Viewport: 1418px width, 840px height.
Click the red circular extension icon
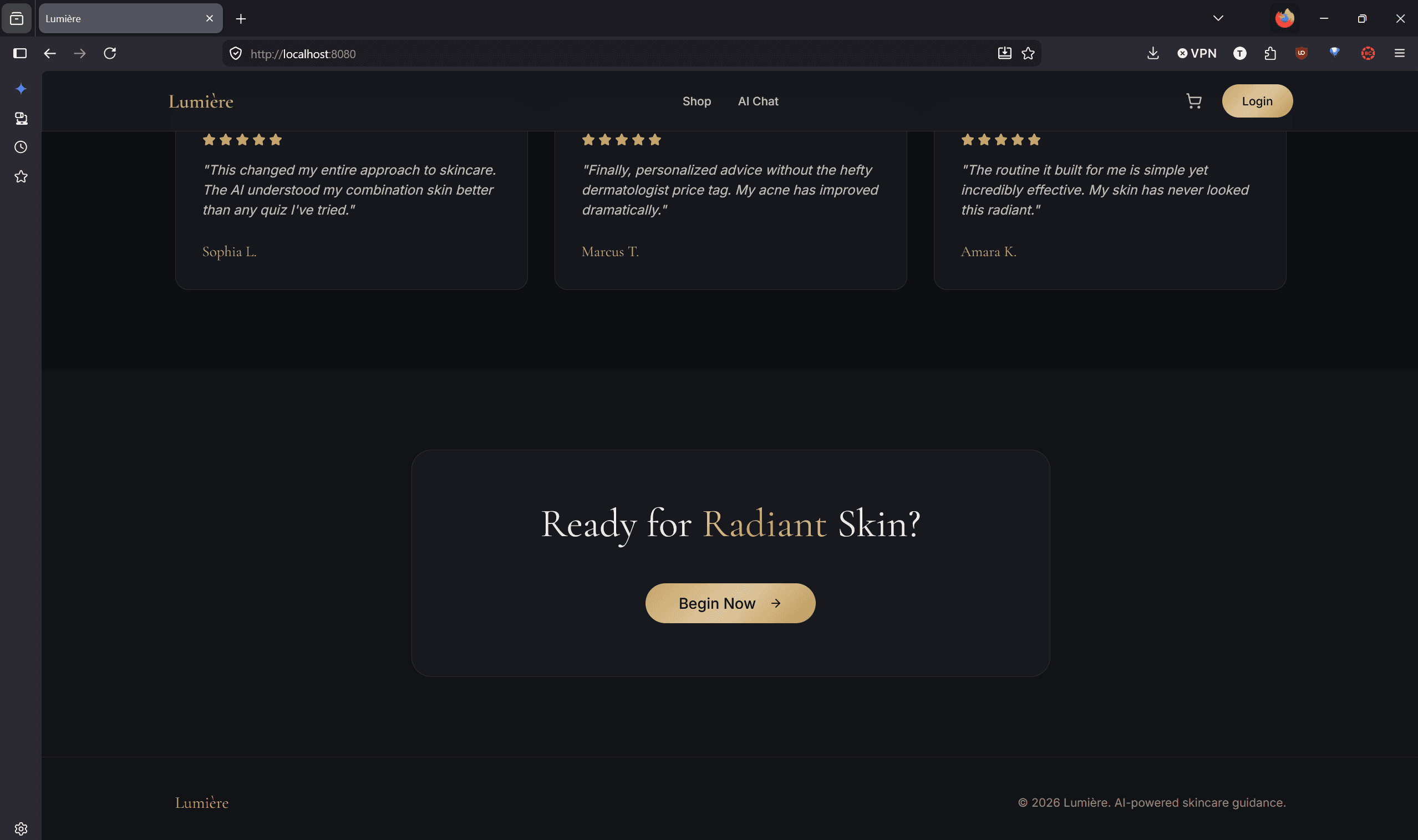point(1368,53)
